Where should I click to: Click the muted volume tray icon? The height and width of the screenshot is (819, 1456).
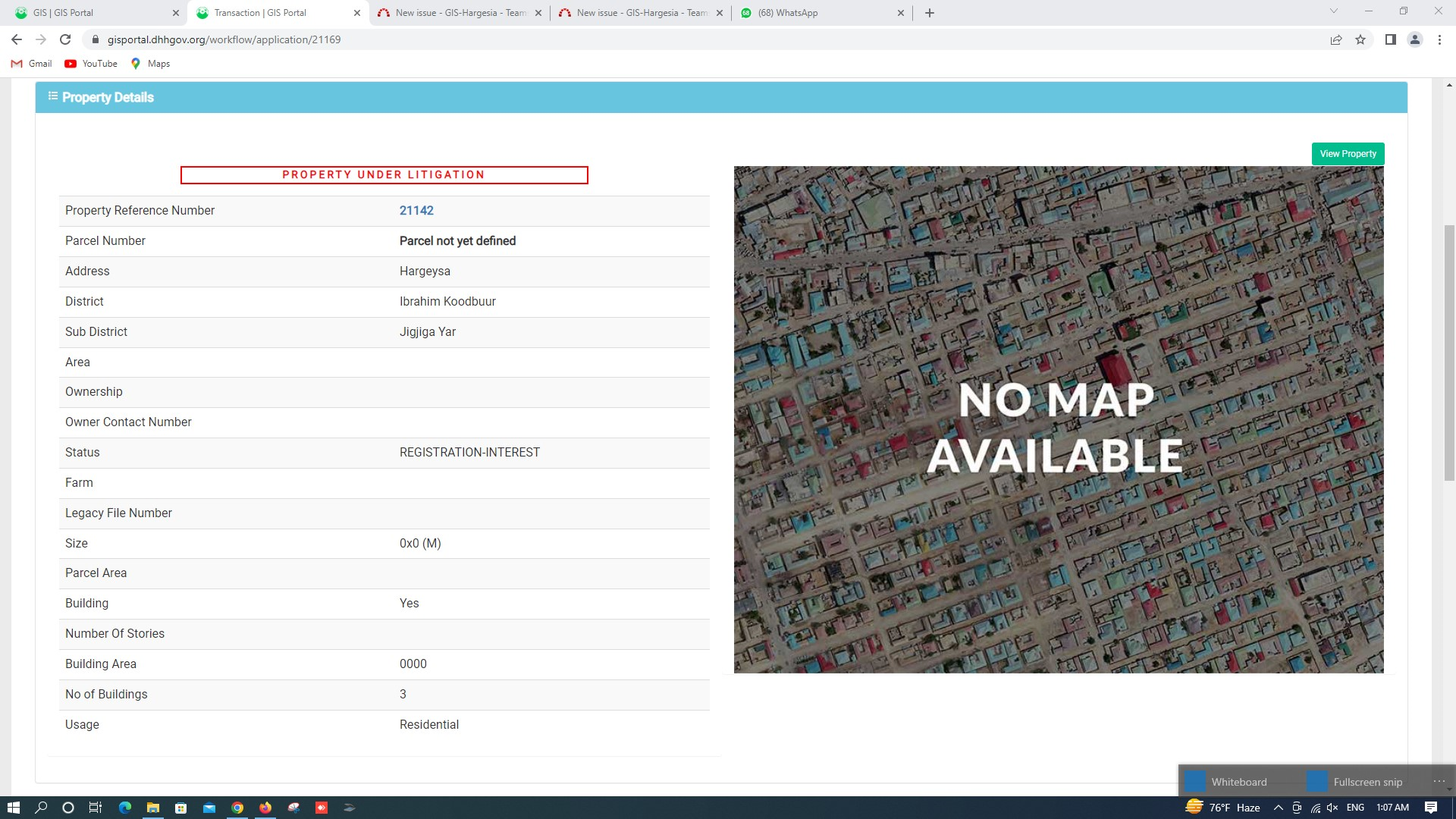coord(1333,808)
